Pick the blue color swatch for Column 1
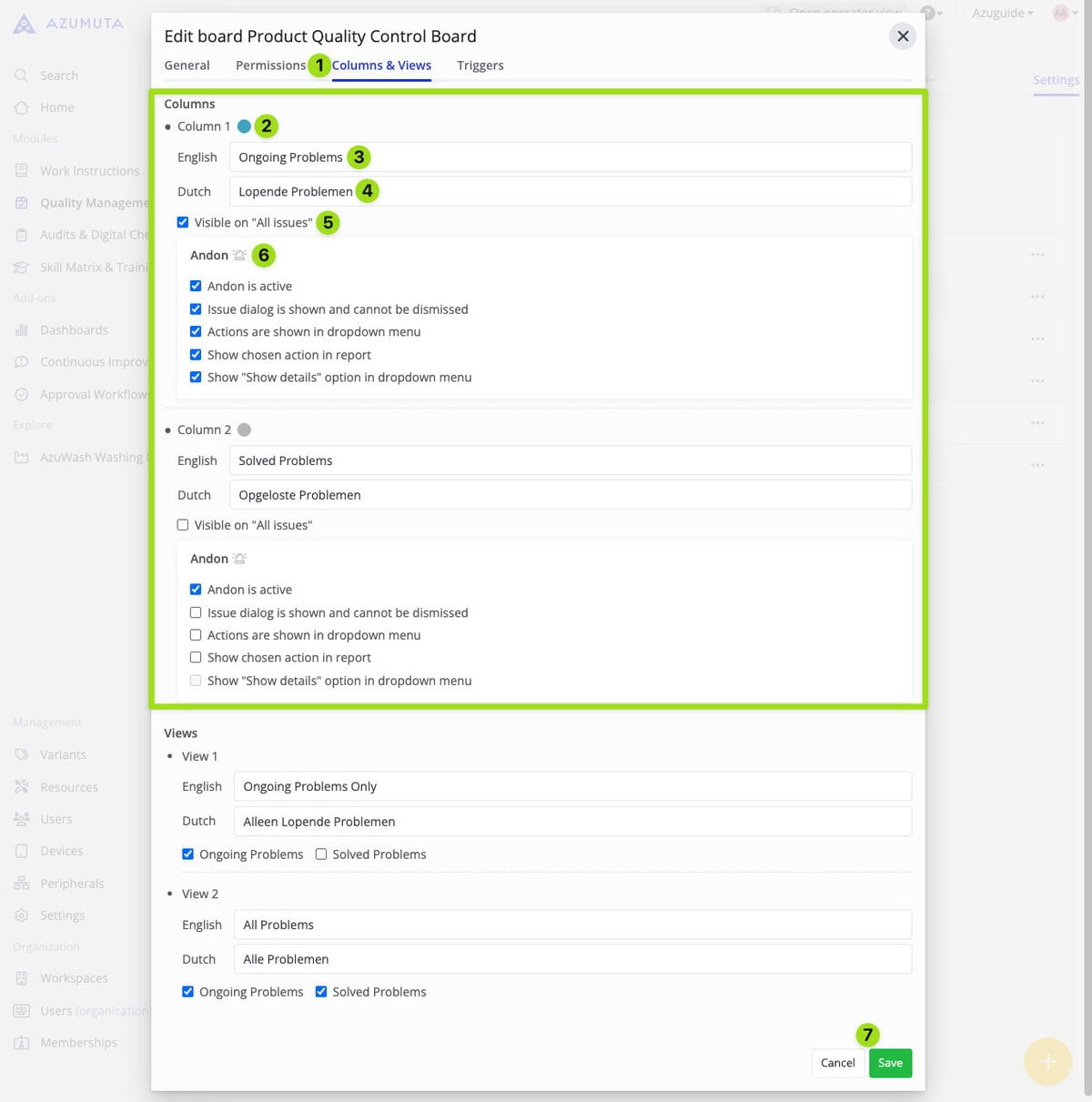This screenshot has height=1102, width=1092. pyautogui.click(x=244, y=126)
